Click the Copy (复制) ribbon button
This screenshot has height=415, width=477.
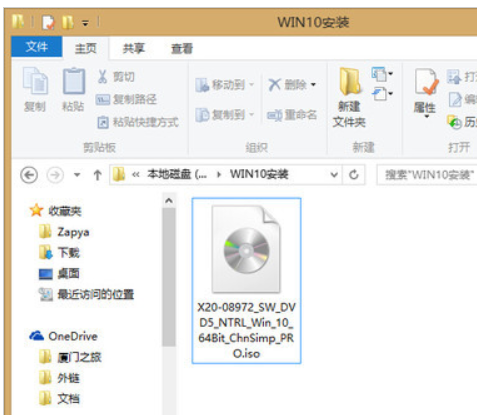(x=35, y=89)
